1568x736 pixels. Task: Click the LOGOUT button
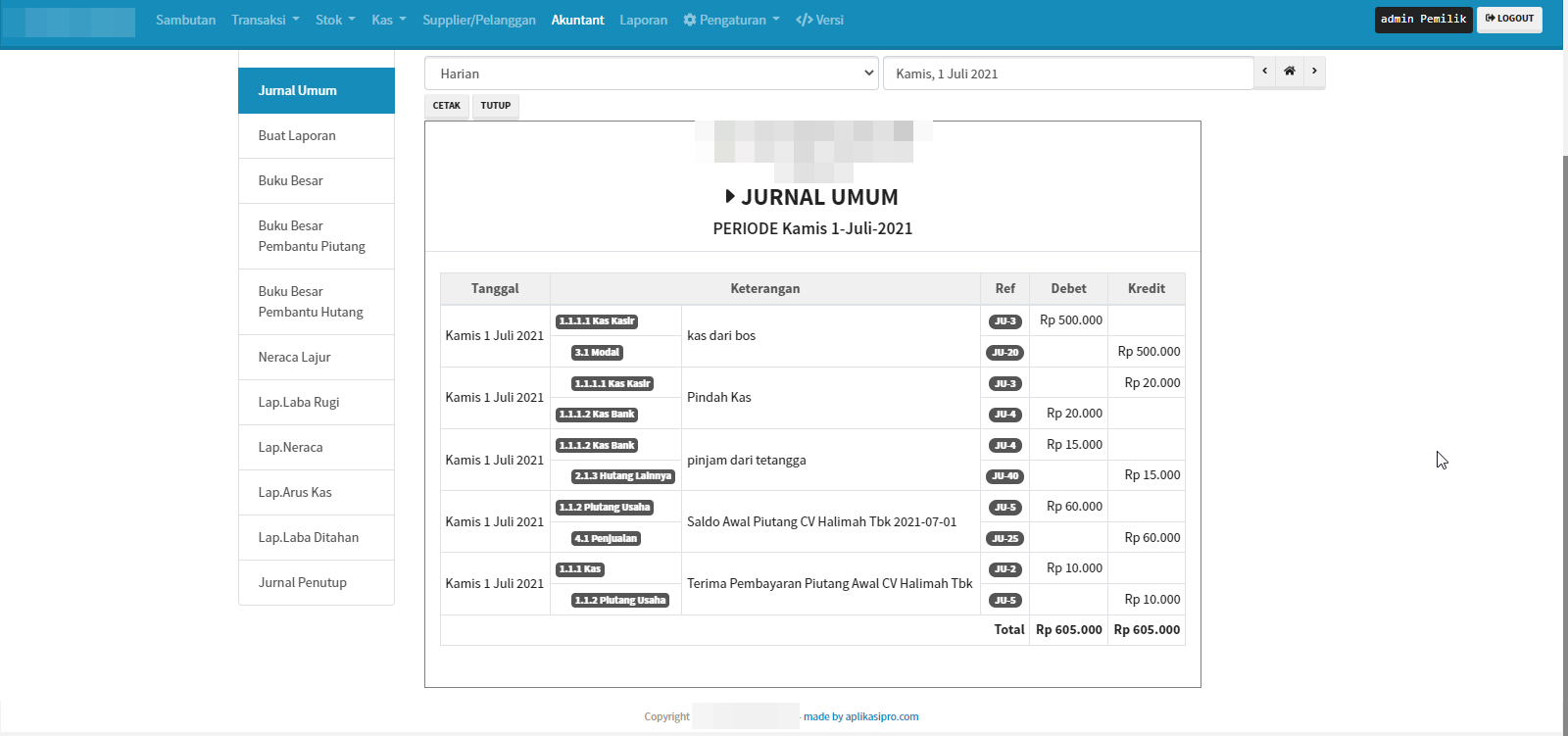(x=1509, y=20)
